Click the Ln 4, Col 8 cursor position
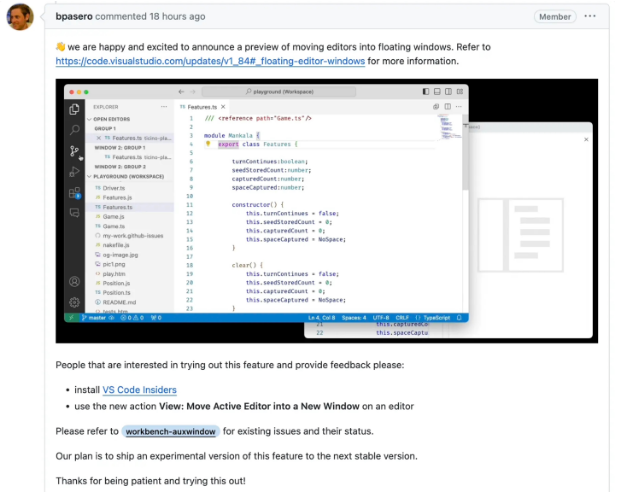The image size is (620, 492). (x=321, y=318)
